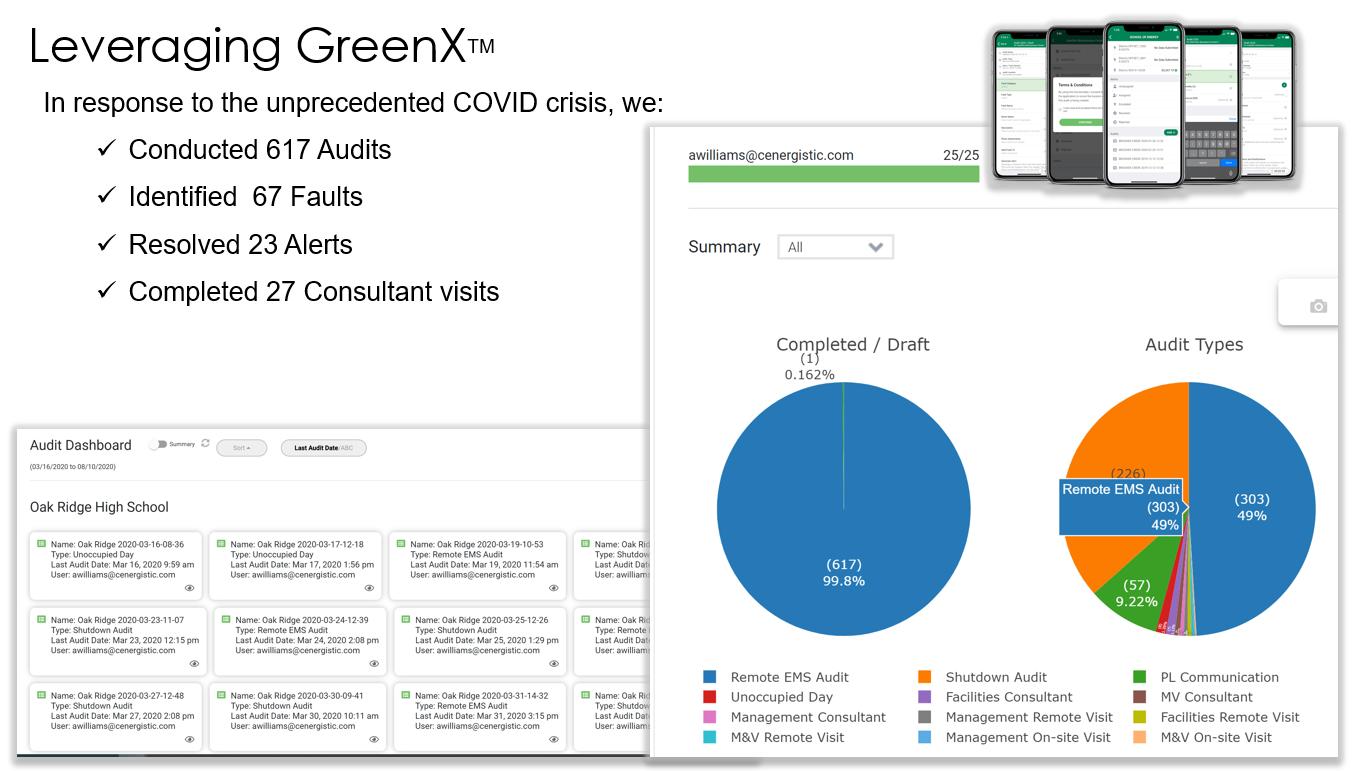
Task: Toggle the M&V On-site Visit legend entry
Action: pyautogui.click(x=1203, y=737)
